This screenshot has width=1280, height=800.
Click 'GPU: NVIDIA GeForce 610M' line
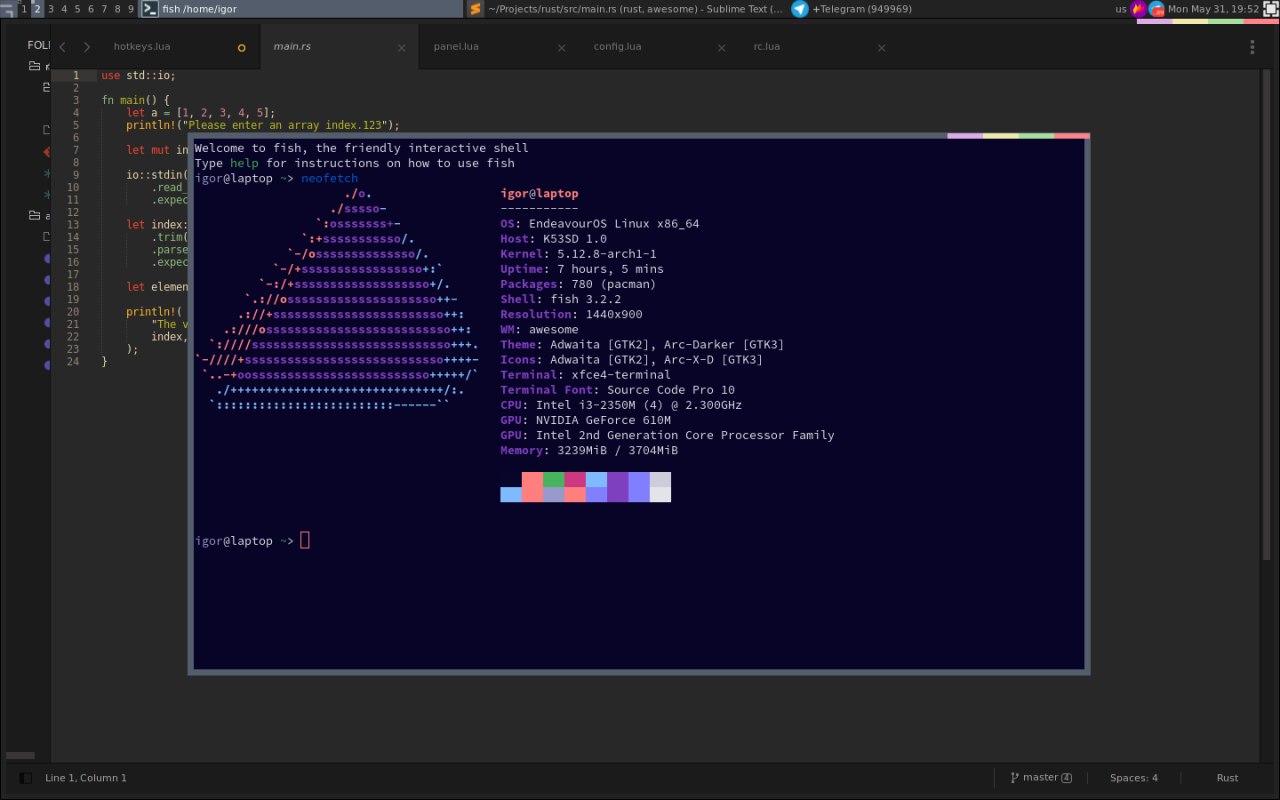pos(585,420)
